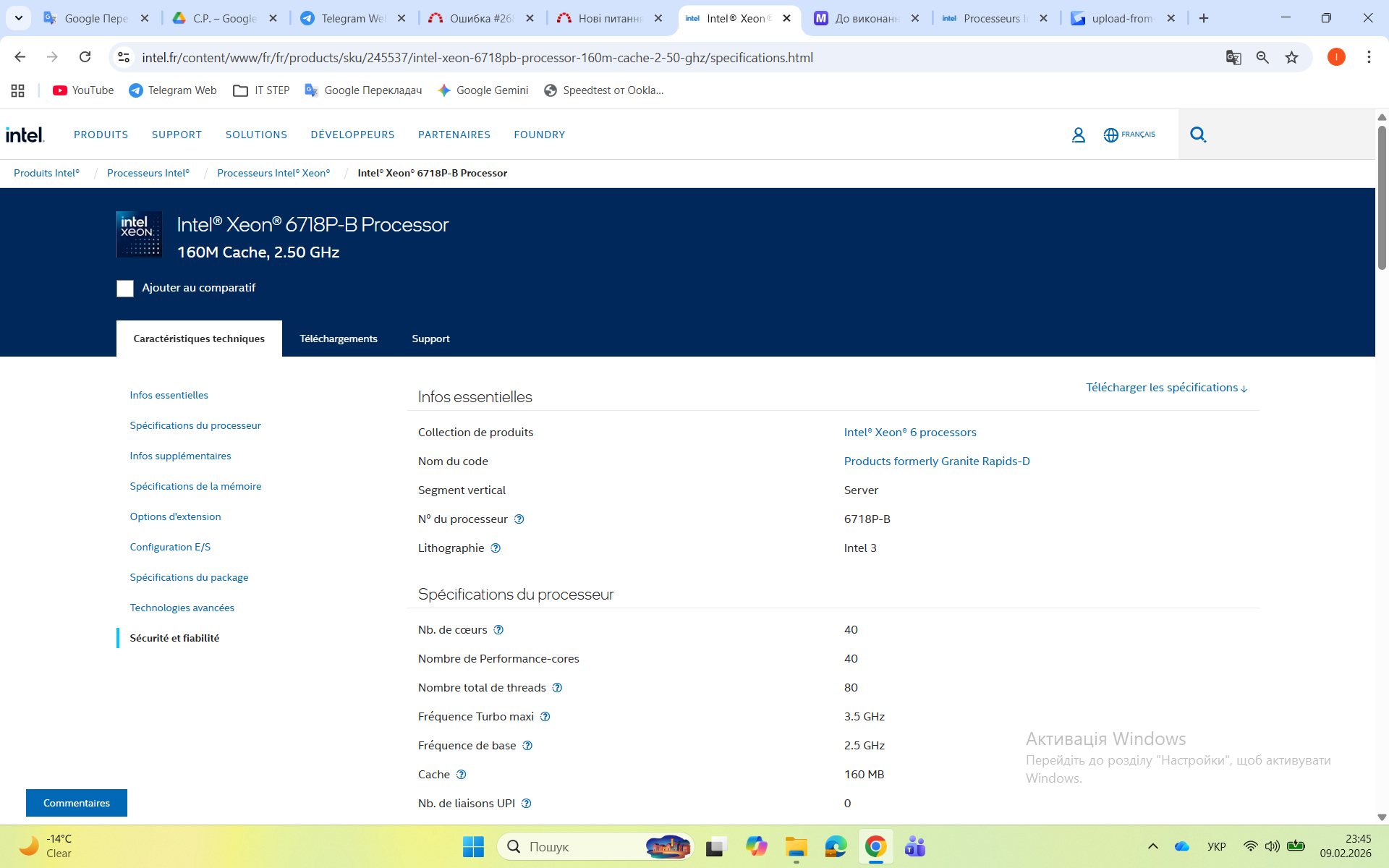This screenshot has width=1389, height=868.
Task: Open the Produits menu in Intel header
Action: [101, 135]
